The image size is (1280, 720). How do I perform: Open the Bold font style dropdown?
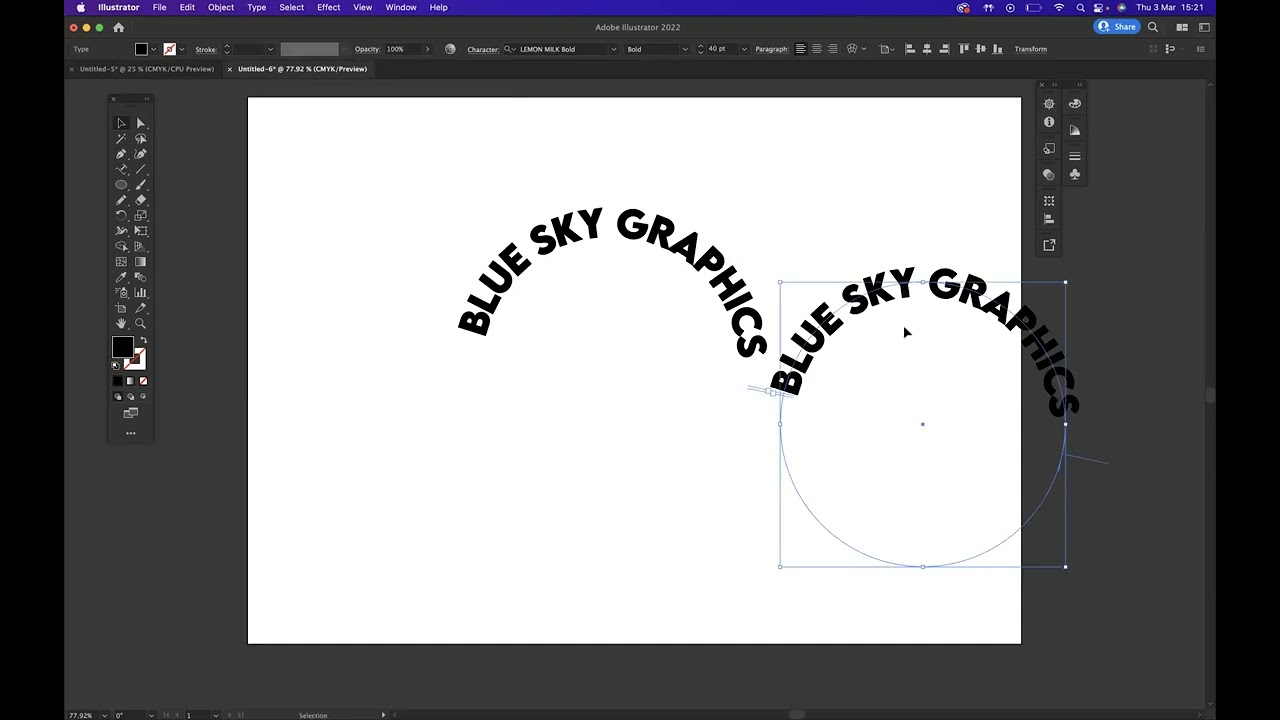tap(684, 49)
